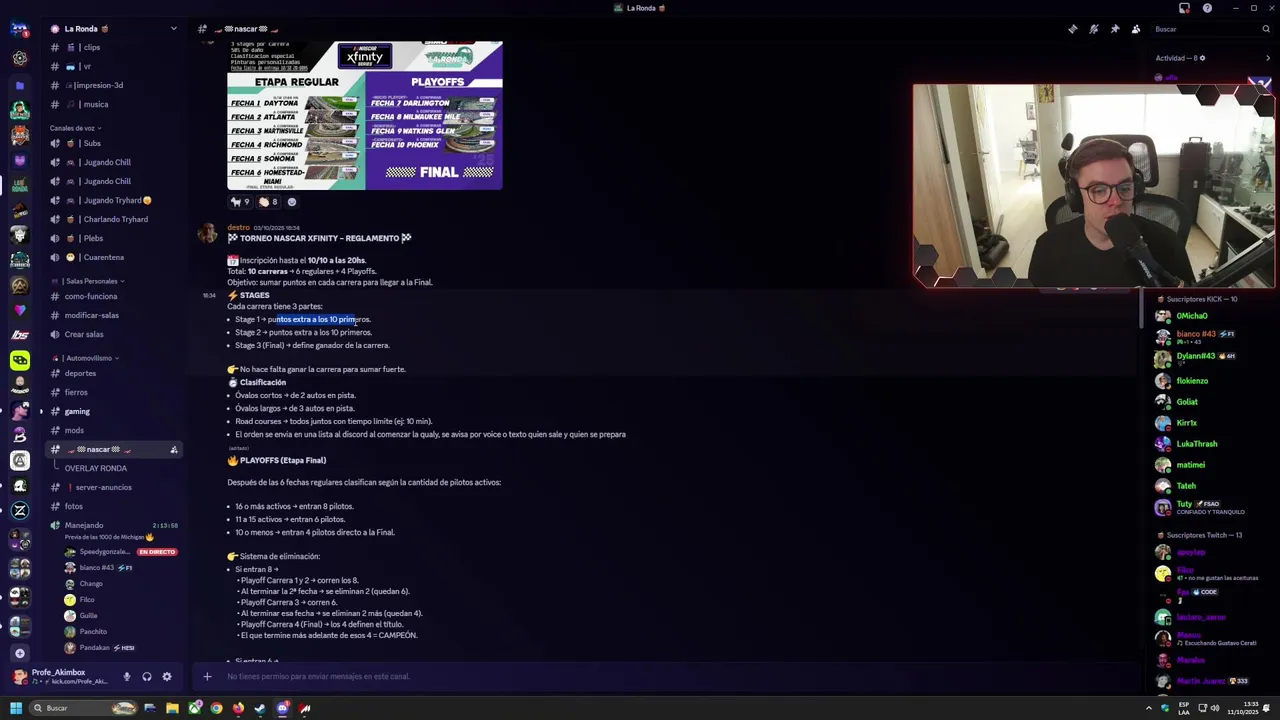Image resolution: width=1280 pixels, height=720 pixels.
Task: Open the server folder icon in server list
Action: (x=20, y=86)
